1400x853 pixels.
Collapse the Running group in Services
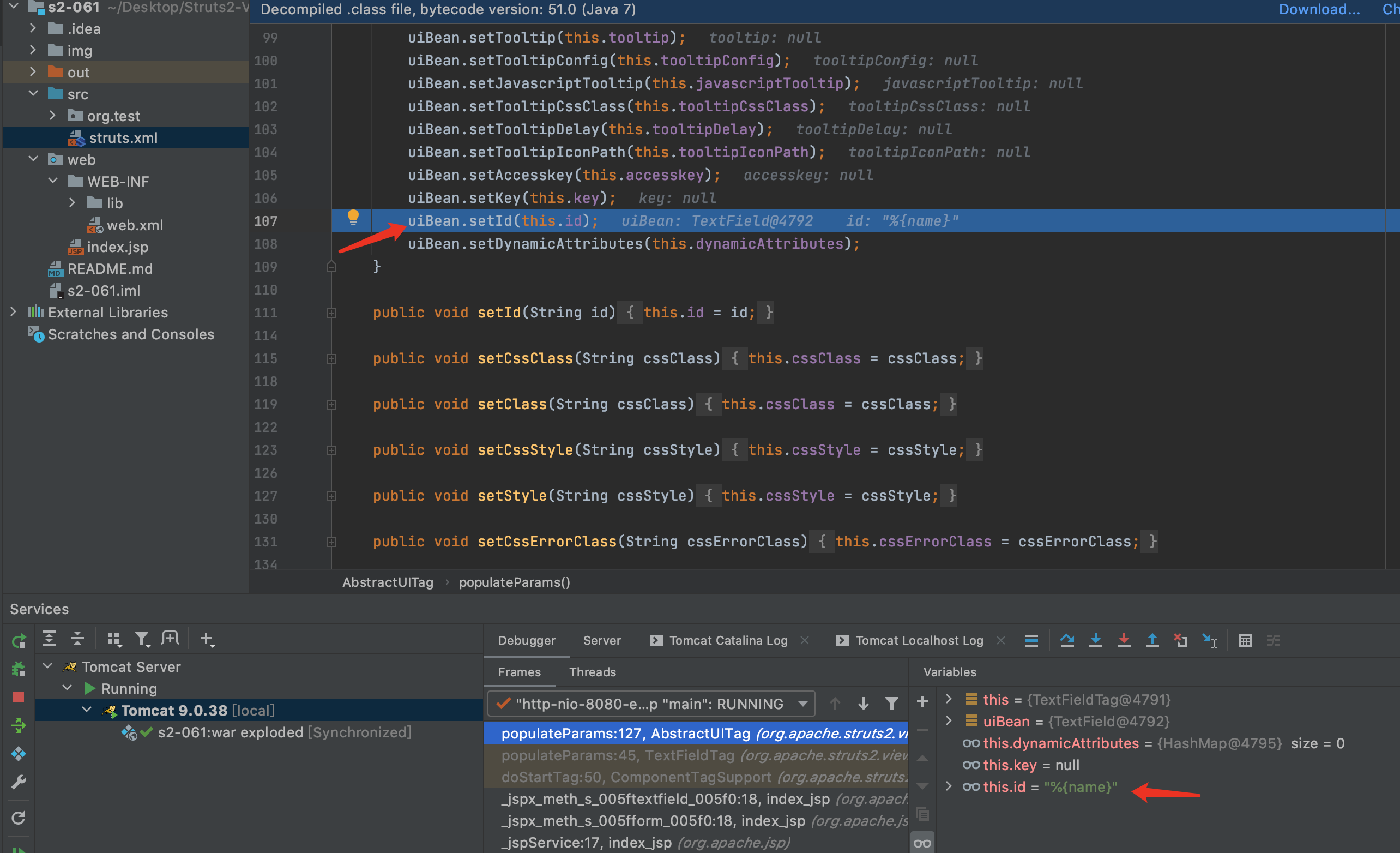tap(67, 688)
